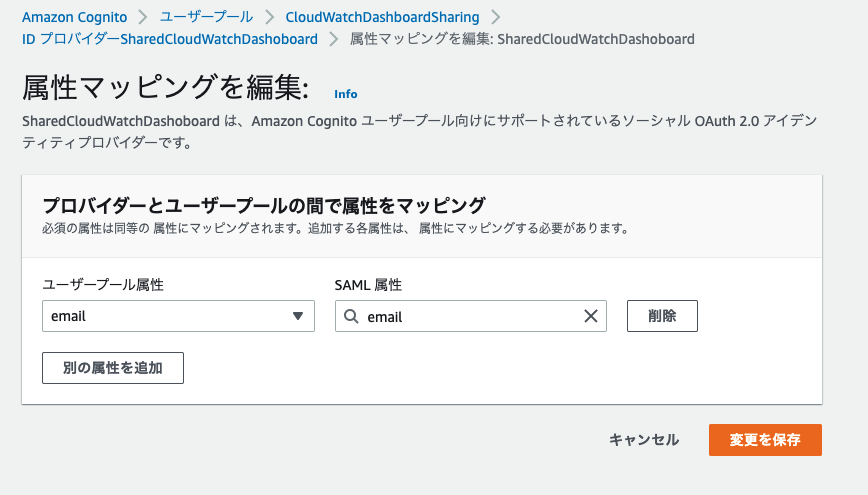Click the description starting with 必須の属性は同等の
This screenshot has width=868, height=495.
coord(335,228)
